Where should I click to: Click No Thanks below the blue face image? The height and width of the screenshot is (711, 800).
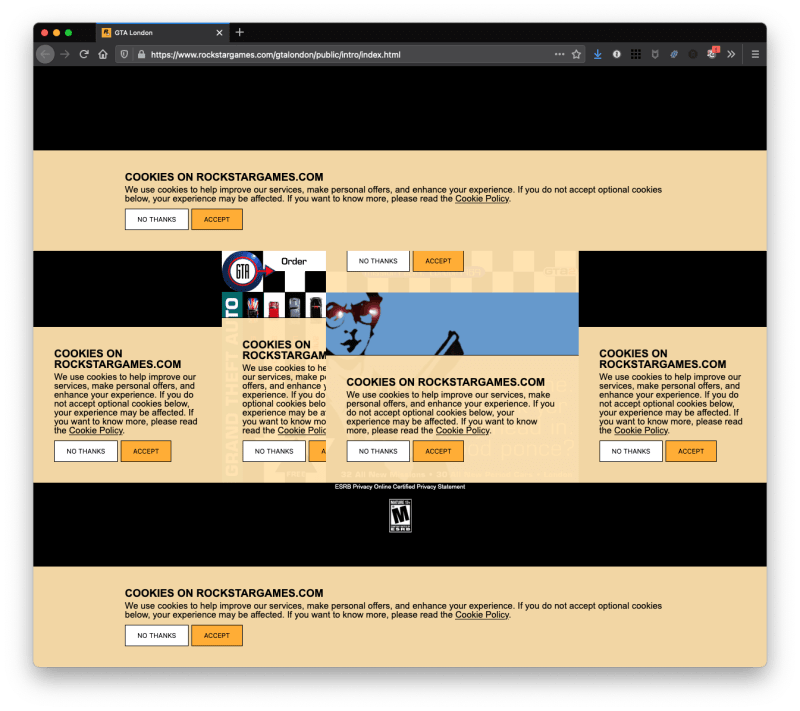(x=378, y=451)
